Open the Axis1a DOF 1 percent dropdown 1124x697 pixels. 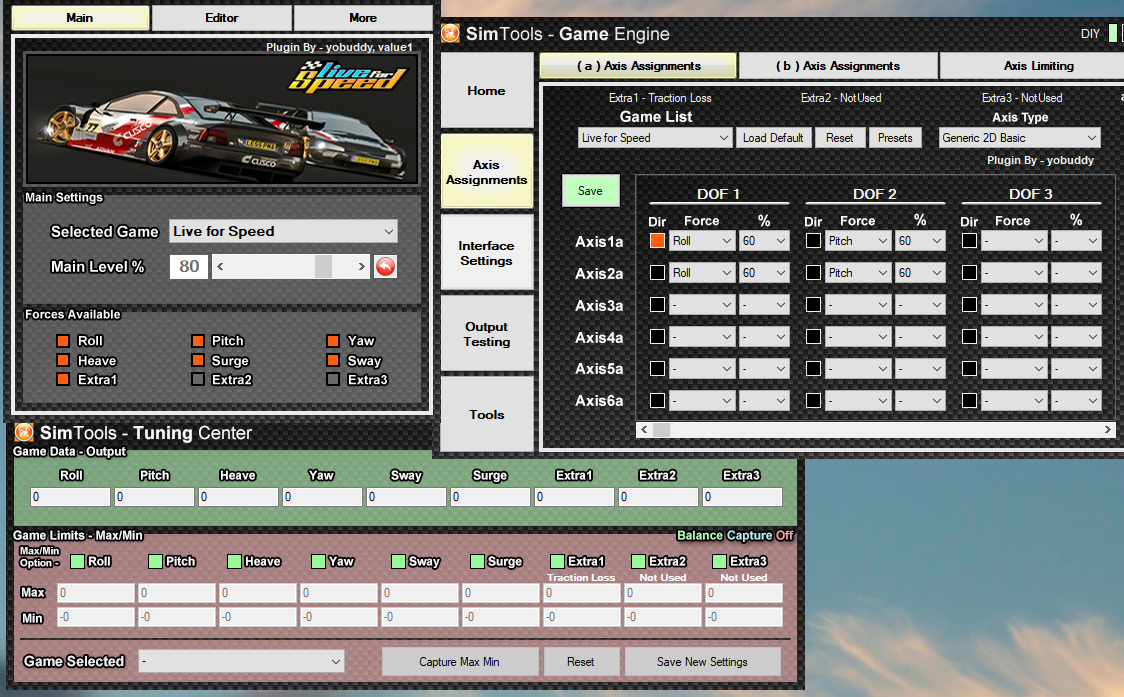point(764,241)
